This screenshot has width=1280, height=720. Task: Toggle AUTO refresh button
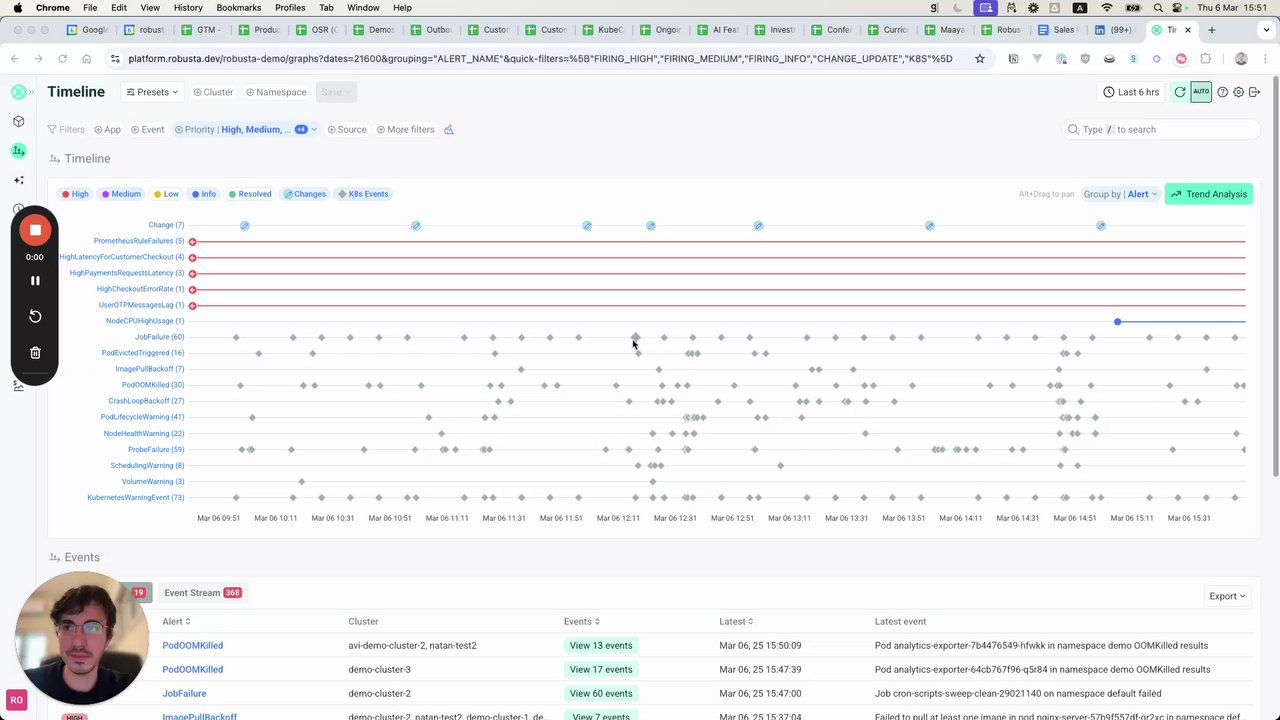[1201, 92]
